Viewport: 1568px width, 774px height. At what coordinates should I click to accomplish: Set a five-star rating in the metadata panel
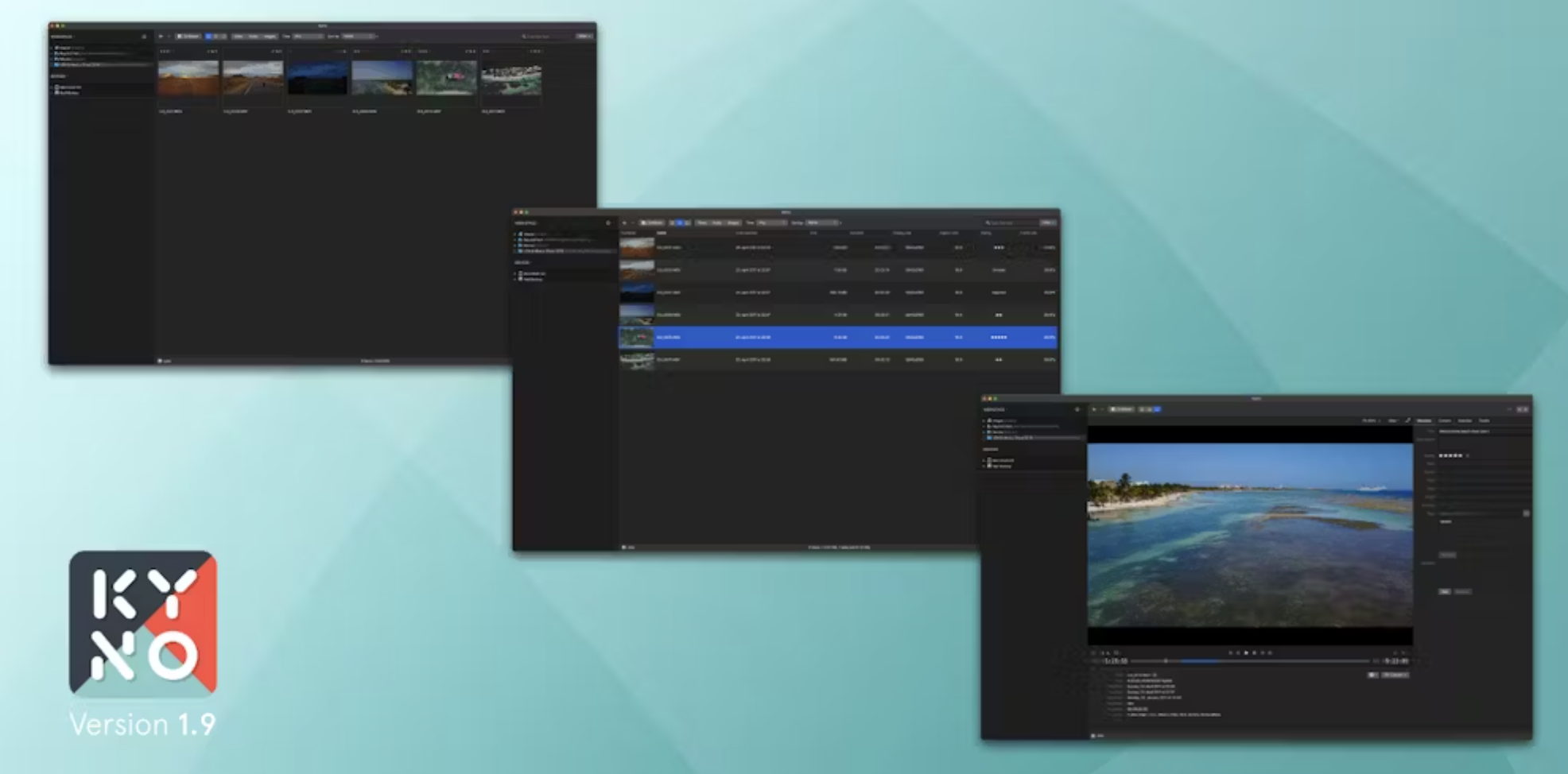(x=1460, y=455)
